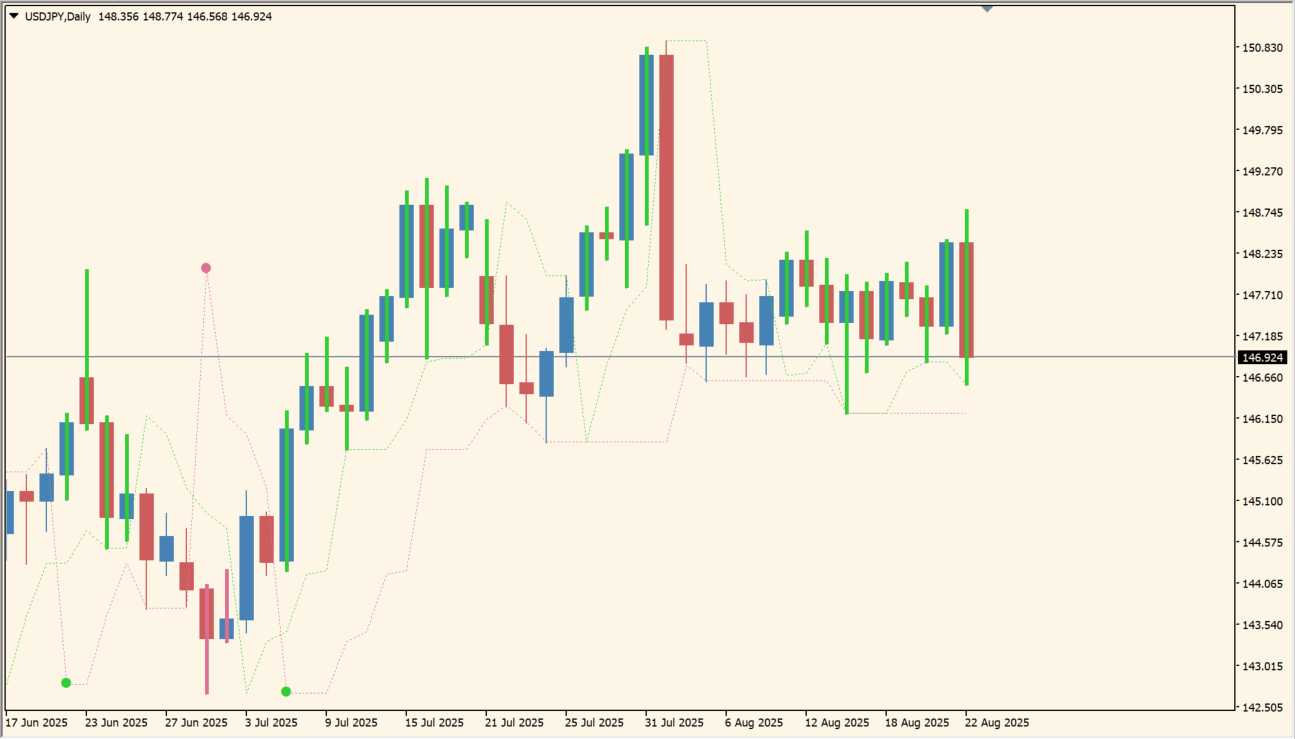Viewport: 1295px width, 739px height.
Task: Click the close value 146.924 in header
Action: coord(252,17)
